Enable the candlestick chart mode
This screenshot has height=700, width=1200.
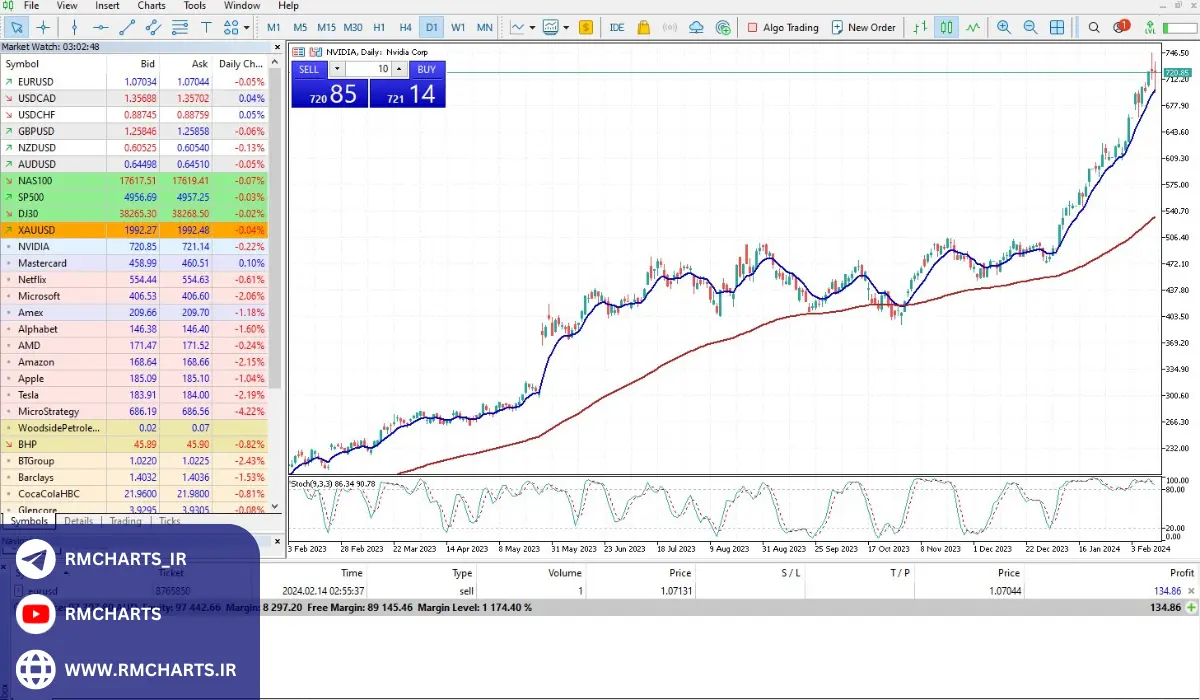(x=945, y=28)
